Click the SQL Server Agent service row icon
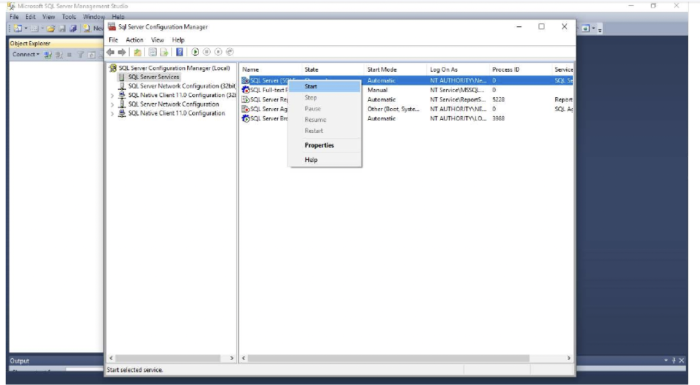Screen dimensions: 700x385 [246, 109]
